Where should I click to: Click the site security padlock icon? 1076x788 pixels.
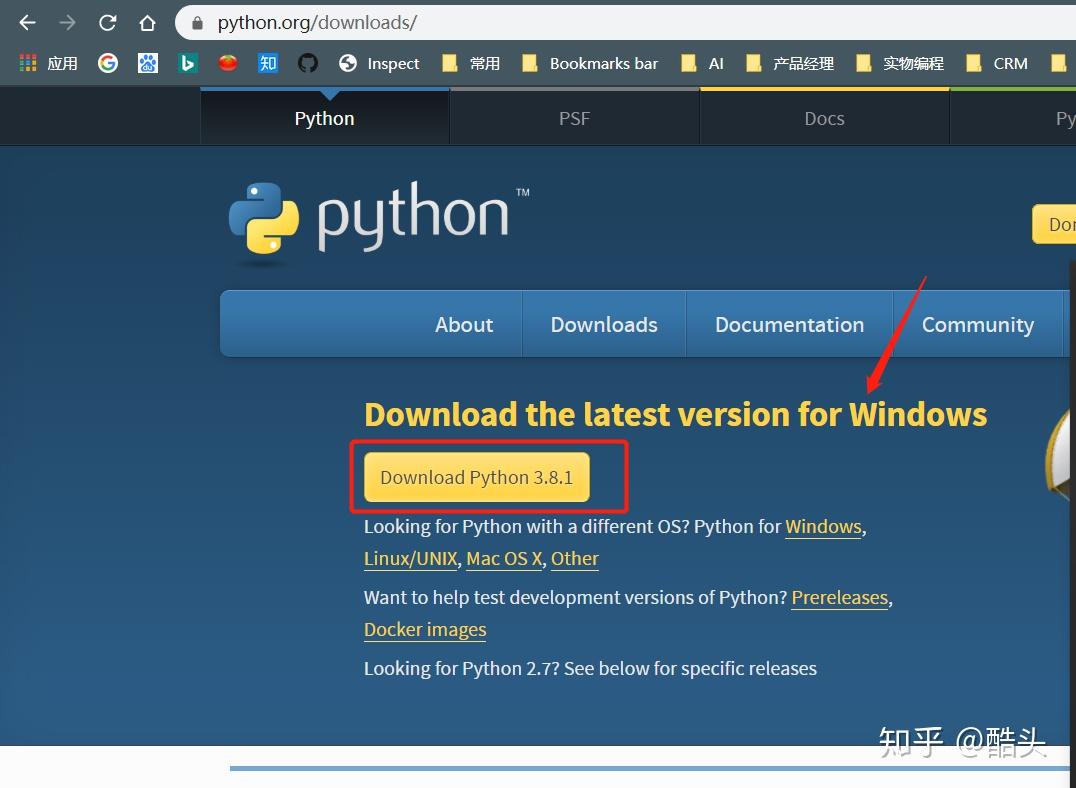click(199, 22)
